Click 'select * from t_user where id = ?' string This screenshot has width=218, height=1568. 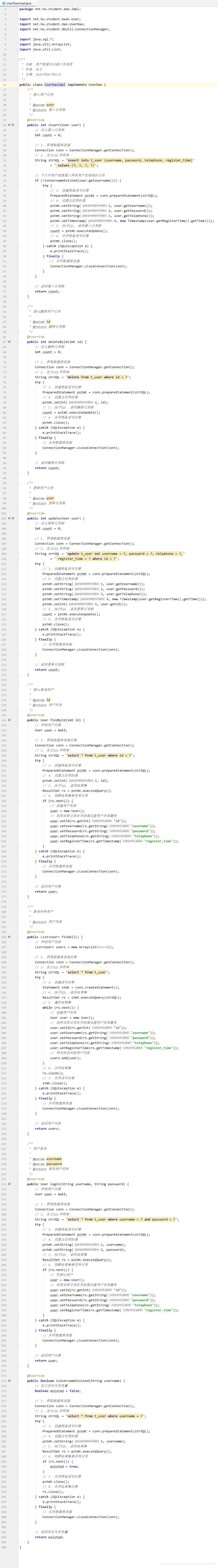[100, 755]
